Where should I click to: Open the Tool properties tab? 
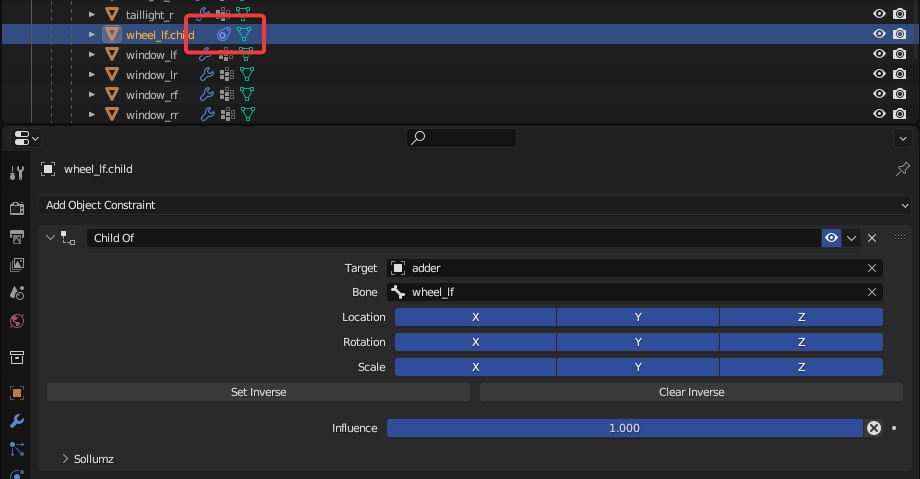click(x=16, y=173)
